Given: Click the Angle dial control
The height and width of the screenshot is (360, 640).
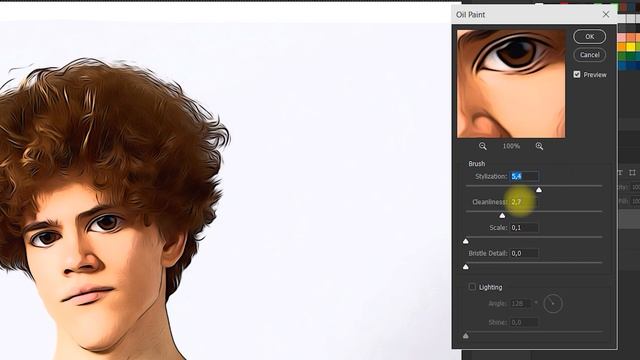Looking at the screenshot, I should pos(553,303).
